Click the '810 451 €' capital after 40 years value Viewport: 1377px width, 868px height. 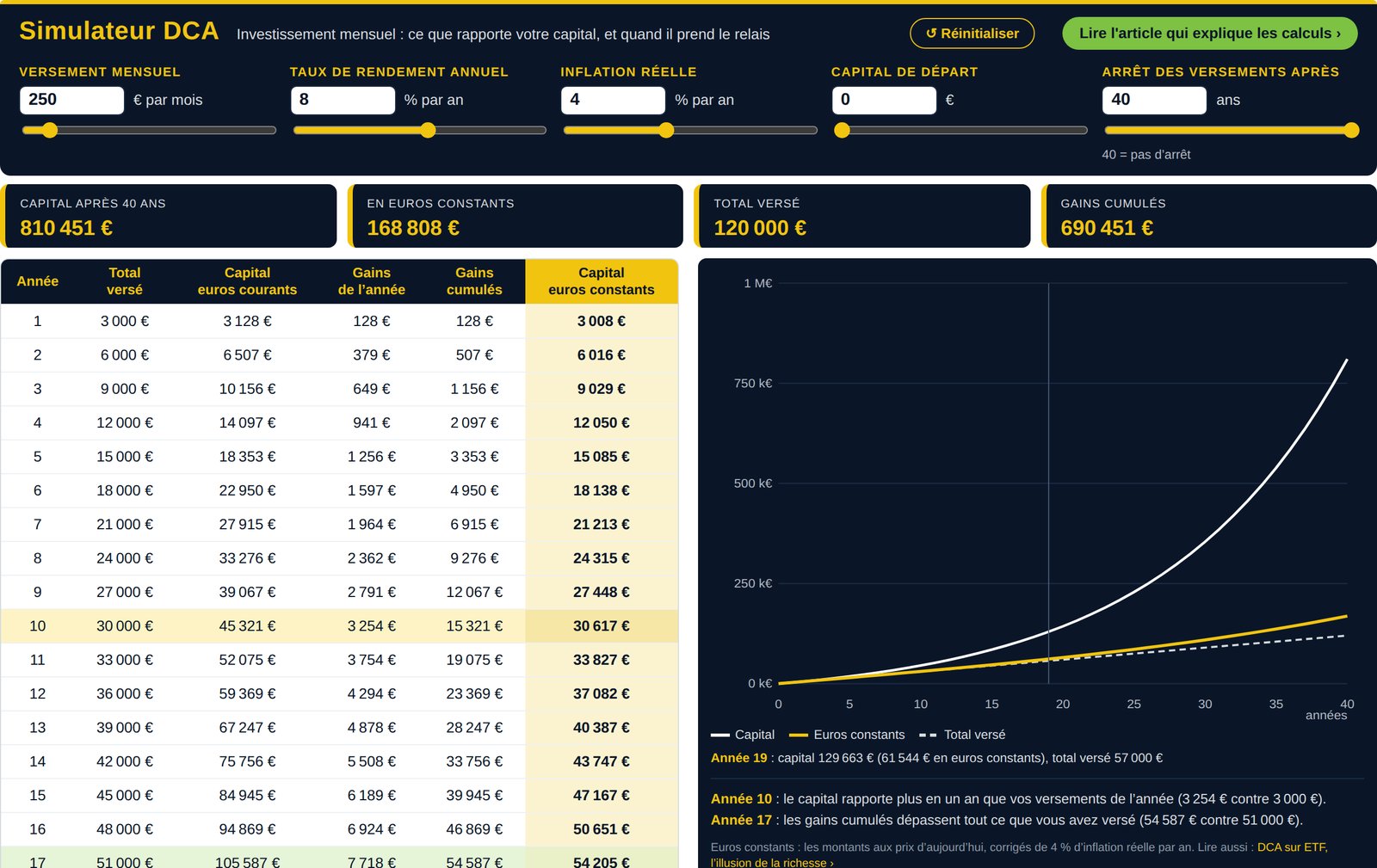66,228
